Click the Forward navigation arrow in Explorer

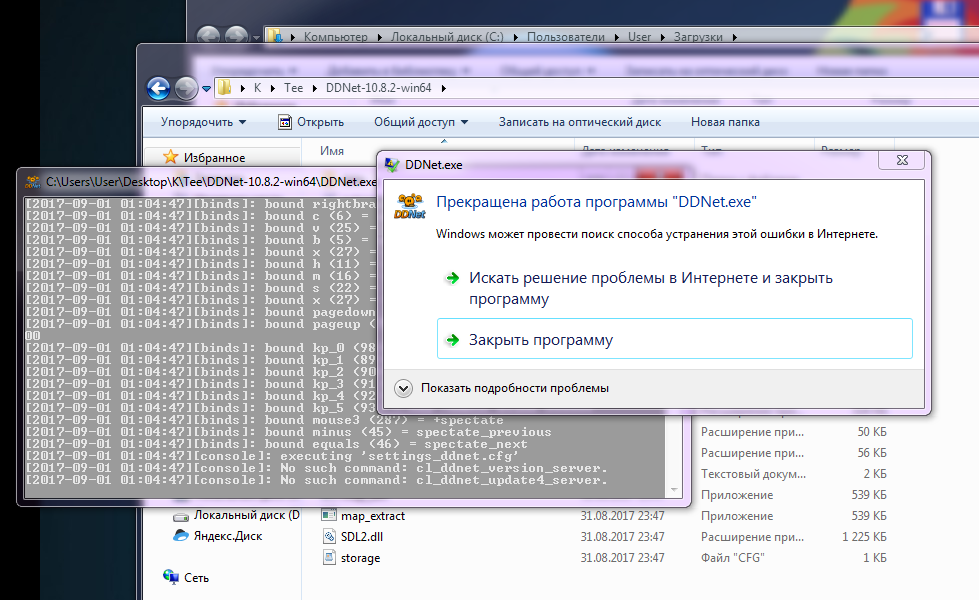coord(185,88)
